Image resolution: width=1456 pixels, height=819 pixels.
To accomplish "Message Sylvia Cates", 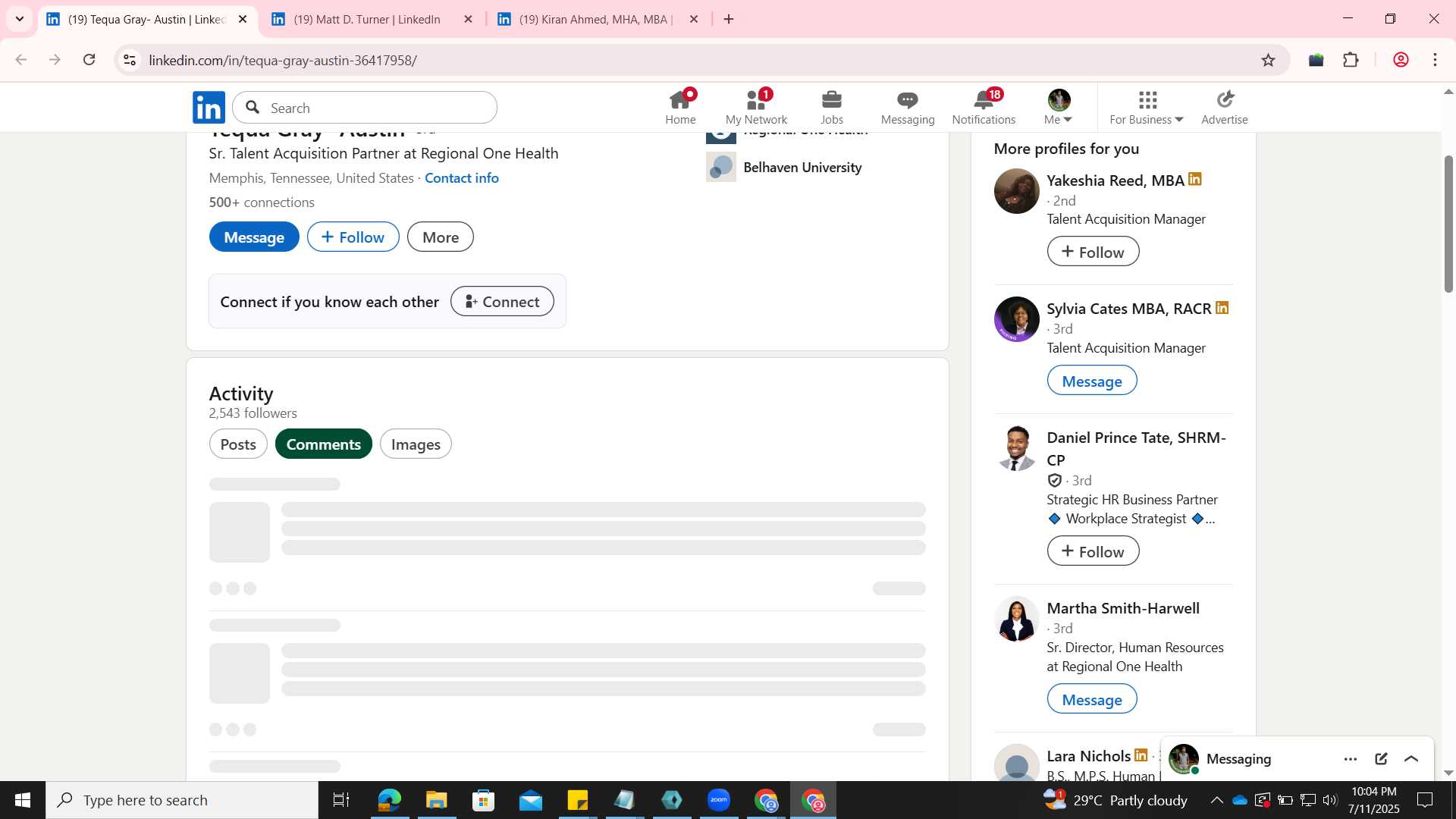I will (x=1091, y=380).
